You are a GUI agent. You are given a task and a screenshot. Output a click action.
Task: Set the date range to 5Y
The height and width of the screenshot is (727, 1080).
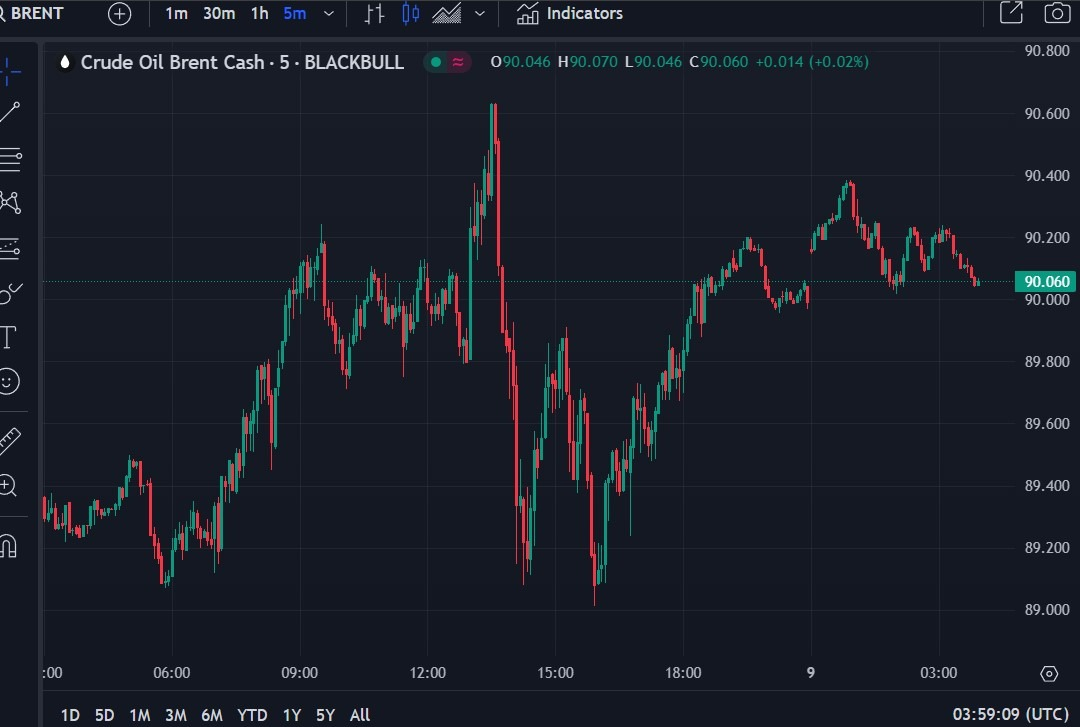325,715
